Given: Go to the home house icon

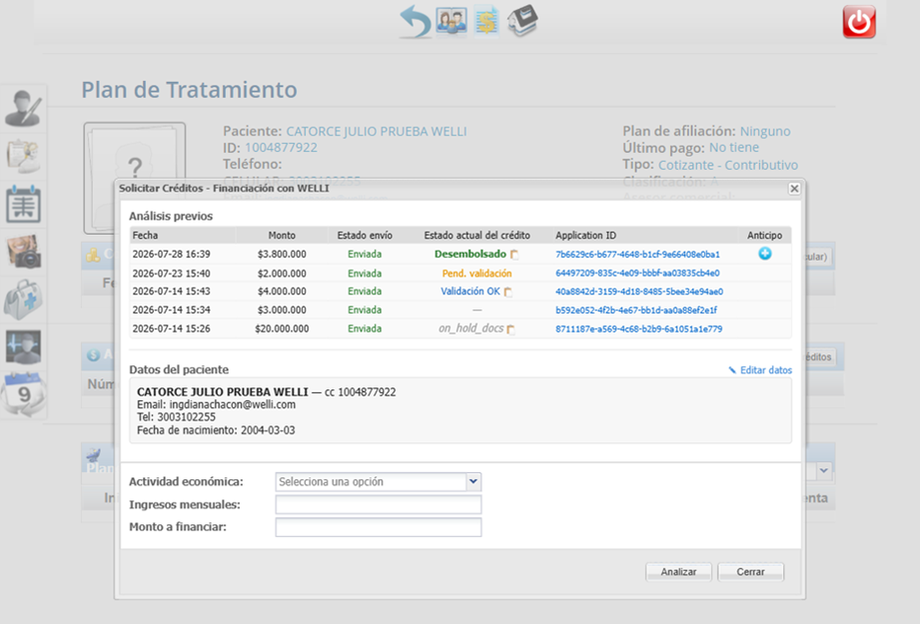Looking at the screenshot, I should pos(522,21).
